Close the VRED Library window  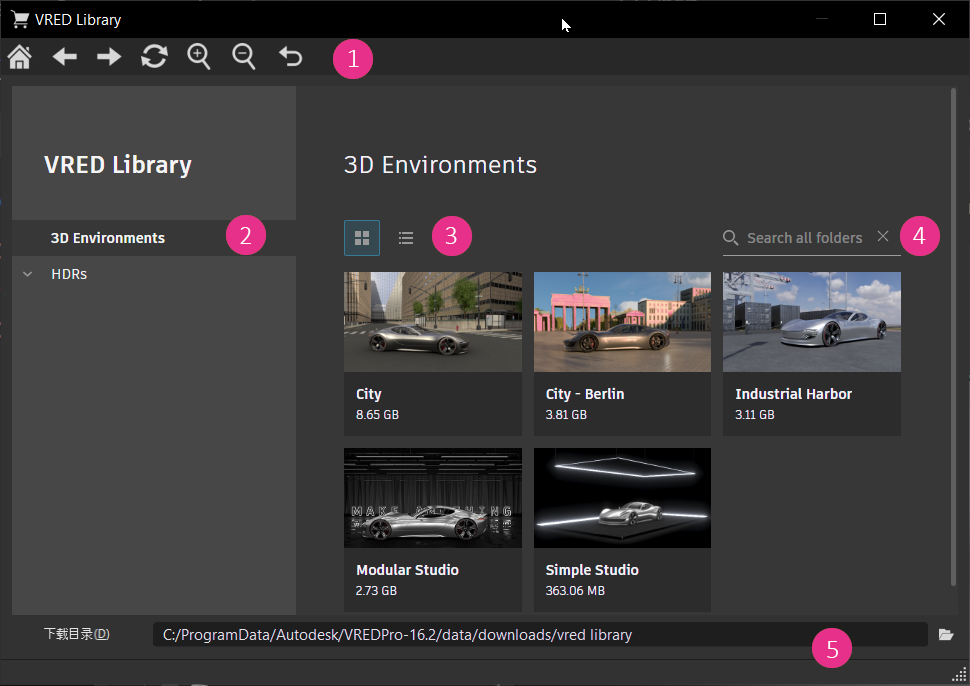click(938, 19)
